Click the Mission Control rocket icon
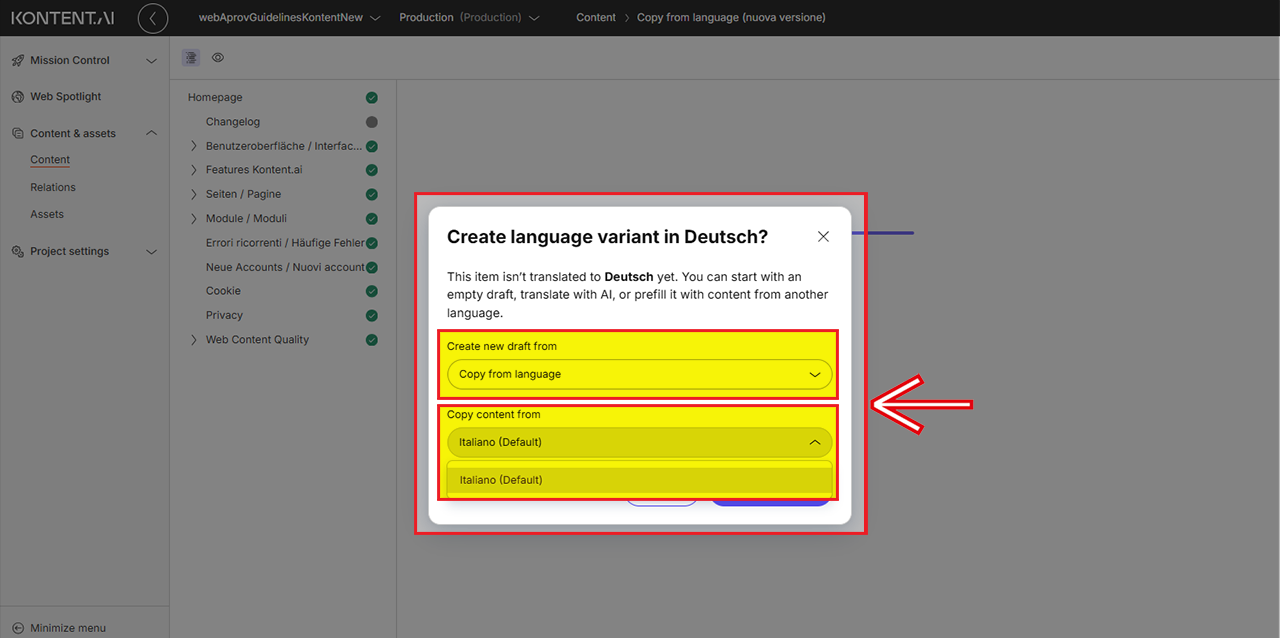This screenshot has height=638, width=1280. click(x=17, y=61)
